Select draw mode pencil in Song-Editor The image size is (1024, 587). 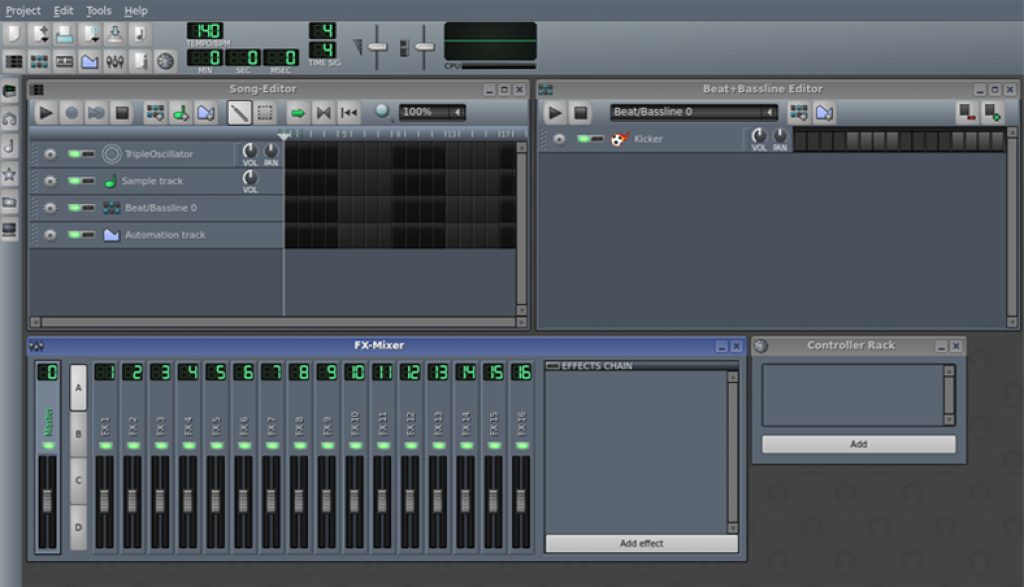[x=239, y=113]
